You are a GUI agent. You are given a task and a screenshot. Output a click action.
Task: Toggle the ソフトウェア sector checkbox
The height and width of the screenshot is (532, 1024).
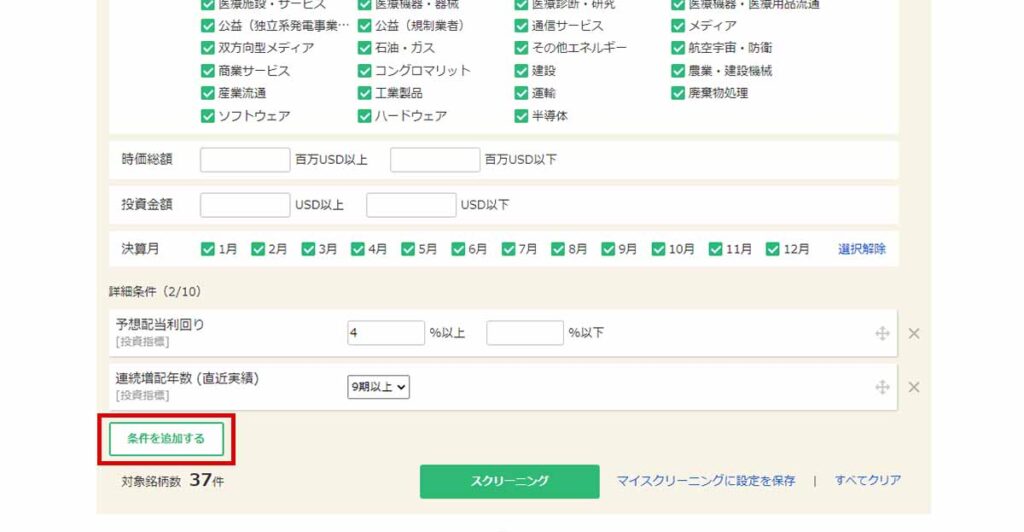point(208,116)
